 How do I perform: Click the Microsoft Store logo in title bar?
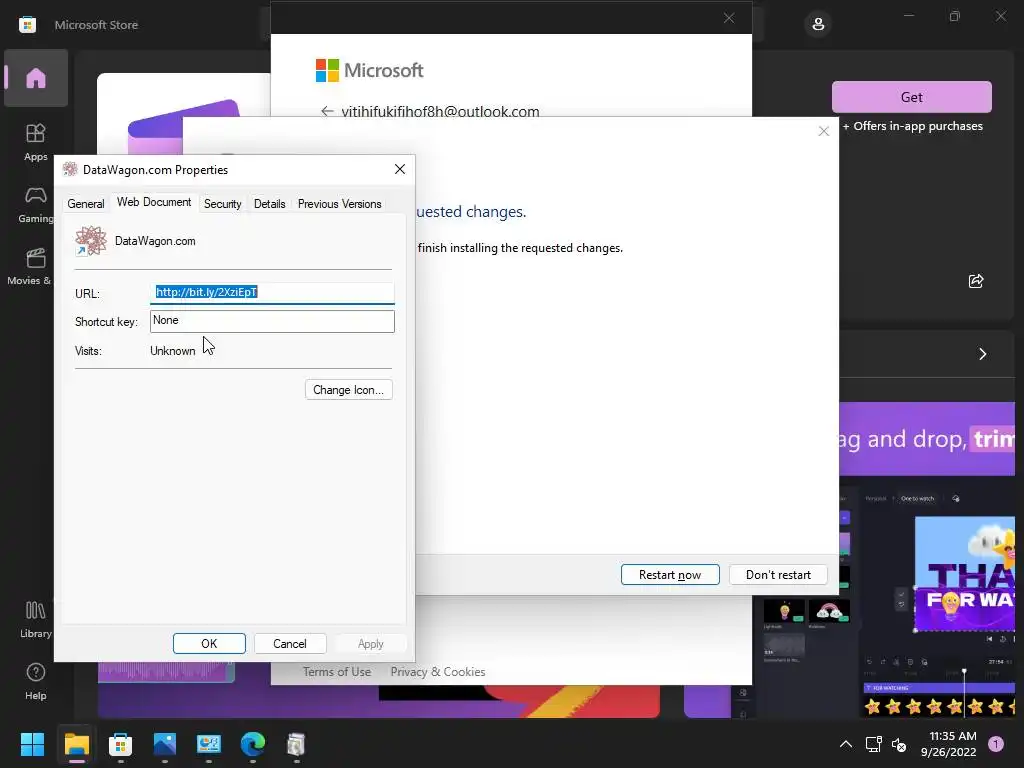coord(27,25)
